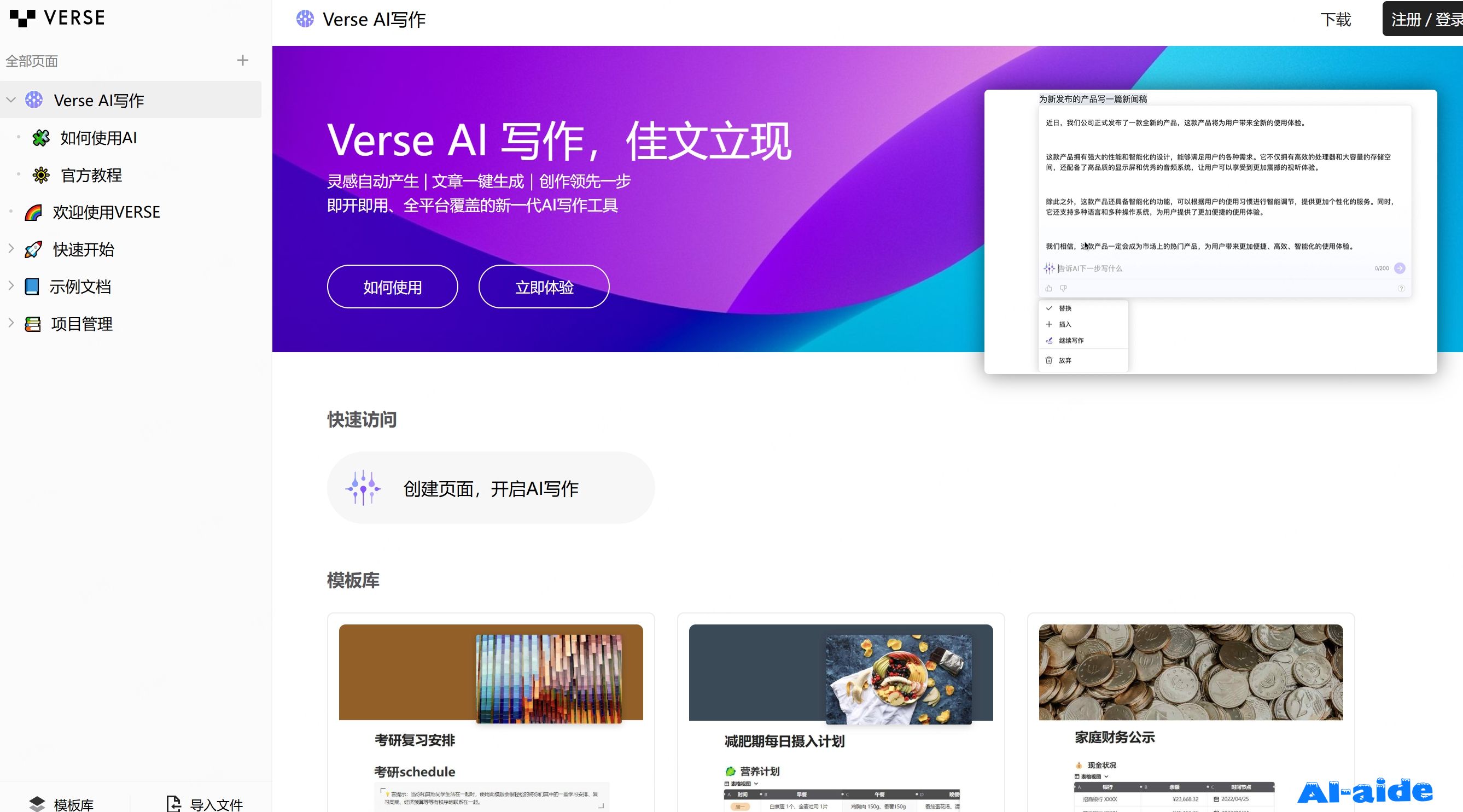Click the 立即体验 banner button
This screenshot has height=812, width=1463.
click(x=544, y=287)
